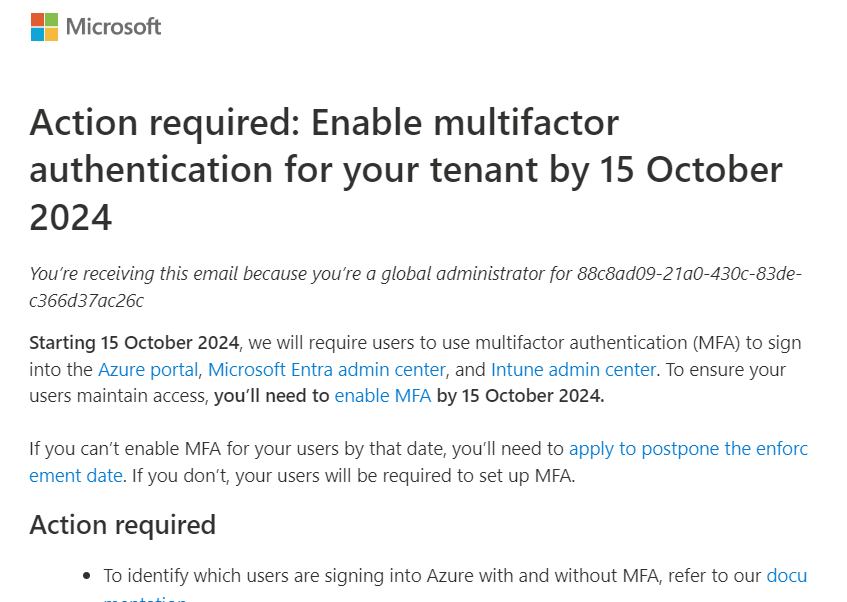Click the Microsoft wordmark text
This screenshot has width=847, height=602.
click(113, 27)
